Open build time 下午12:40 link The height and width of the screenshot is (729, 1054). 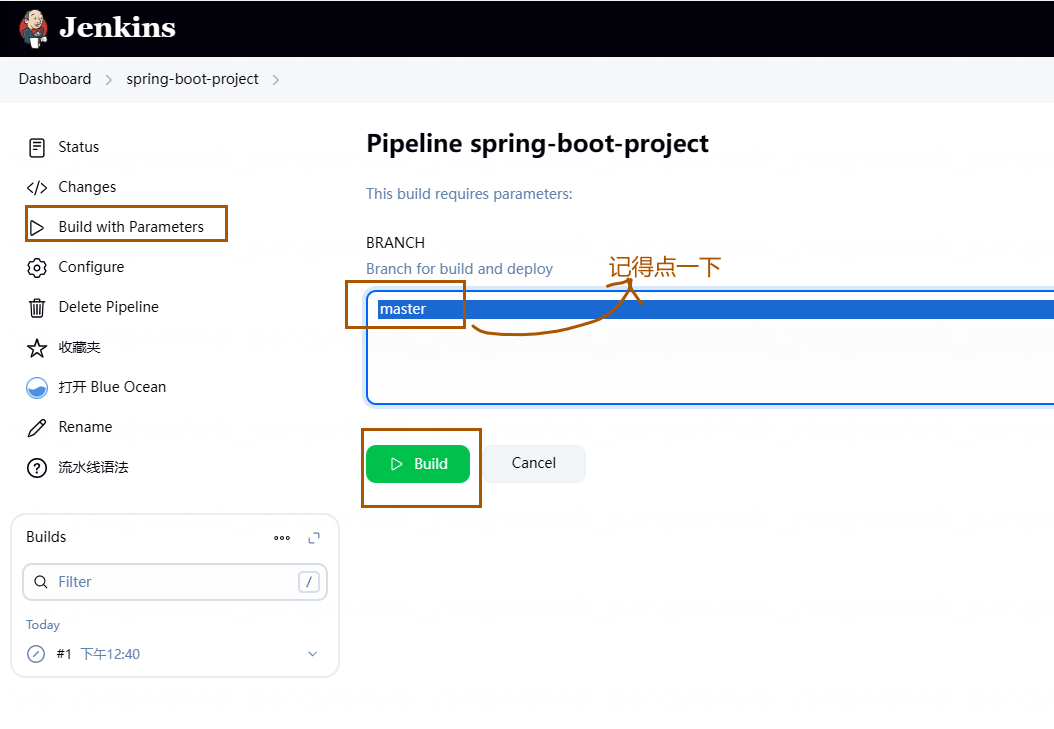[x=110, y=654]
